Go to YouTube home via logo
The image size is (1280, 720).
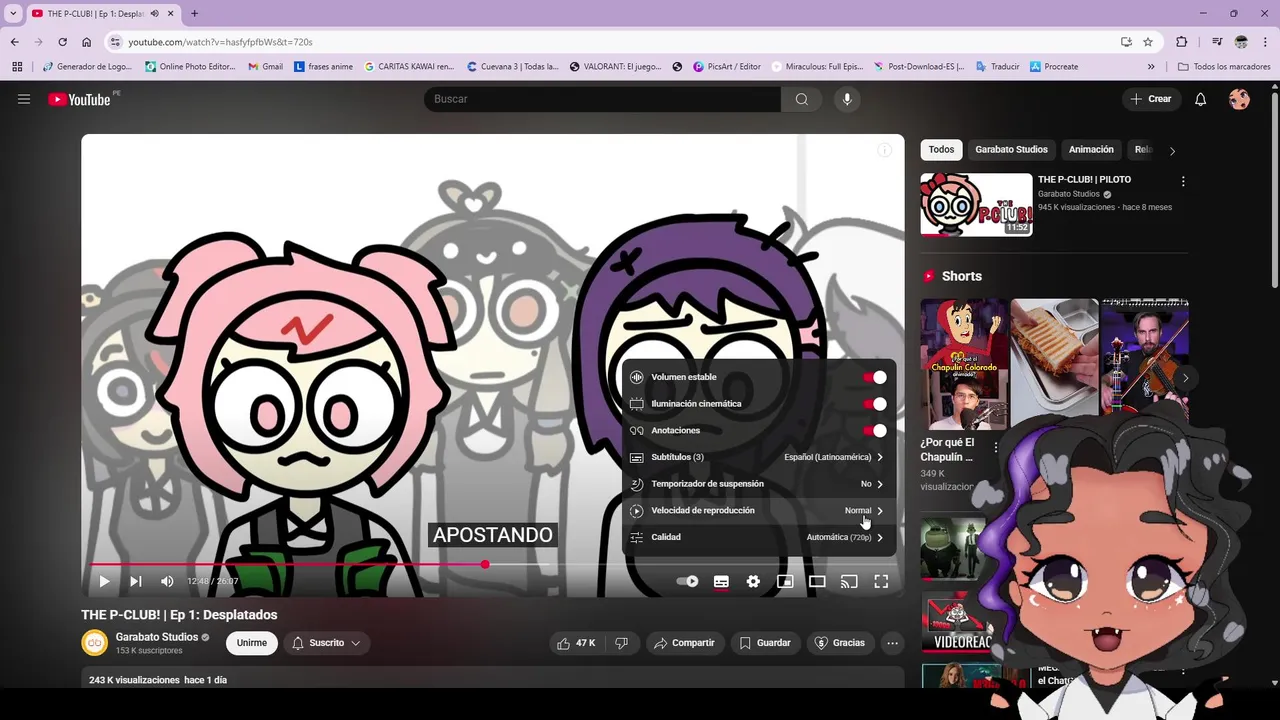point(79,99)
